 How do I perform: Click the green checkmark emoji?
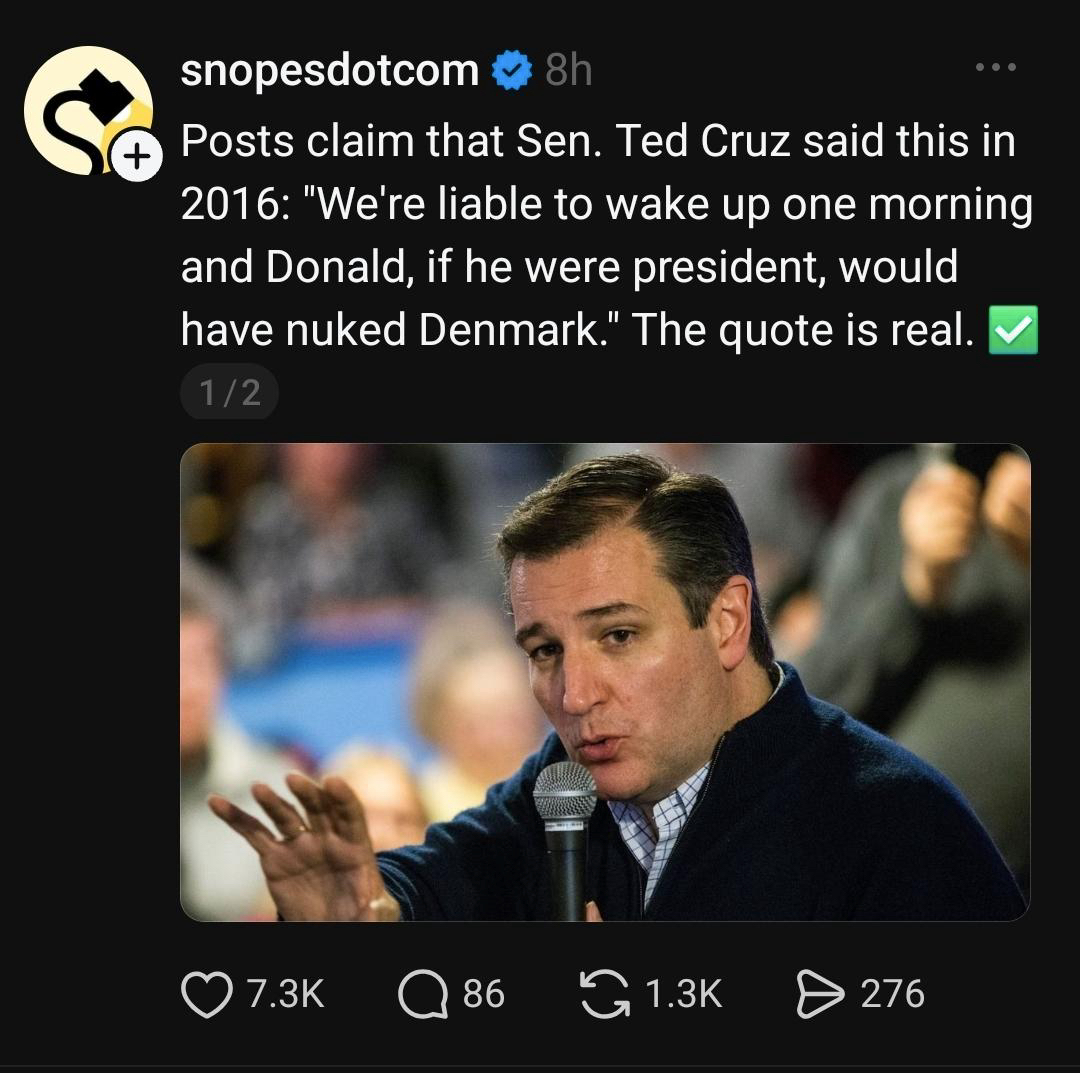(1012, 331)
